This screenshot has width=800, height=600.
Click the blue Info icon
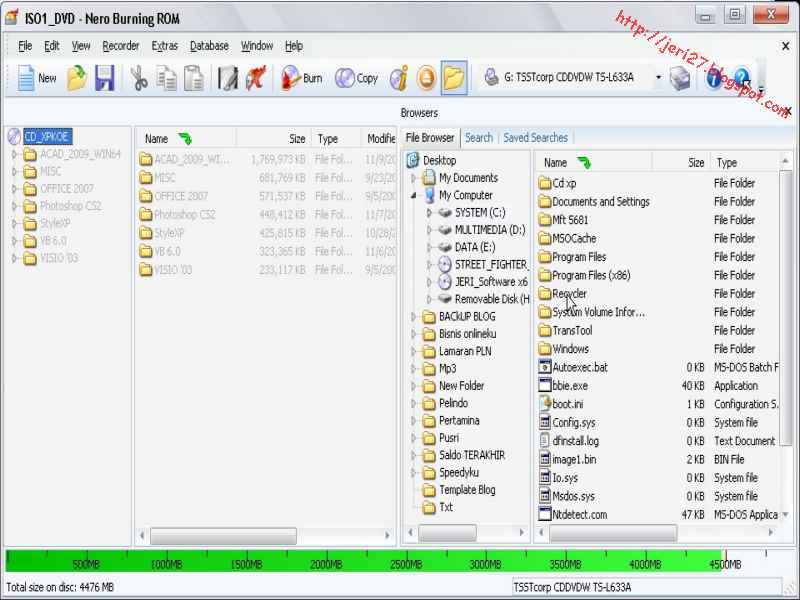714,79
